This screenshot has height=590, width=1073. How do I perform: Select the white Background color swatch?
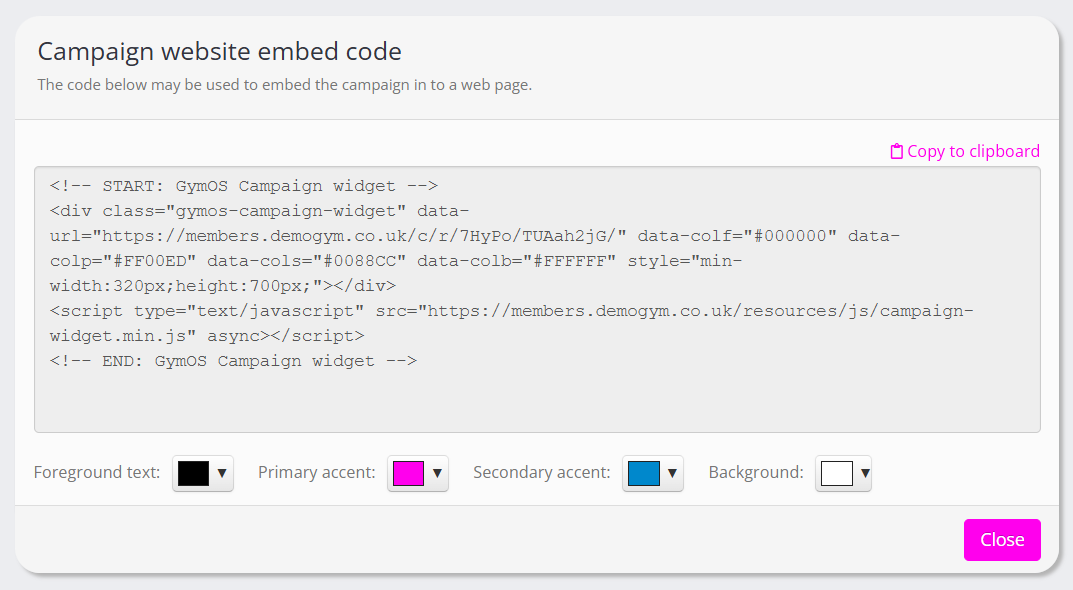836,473
